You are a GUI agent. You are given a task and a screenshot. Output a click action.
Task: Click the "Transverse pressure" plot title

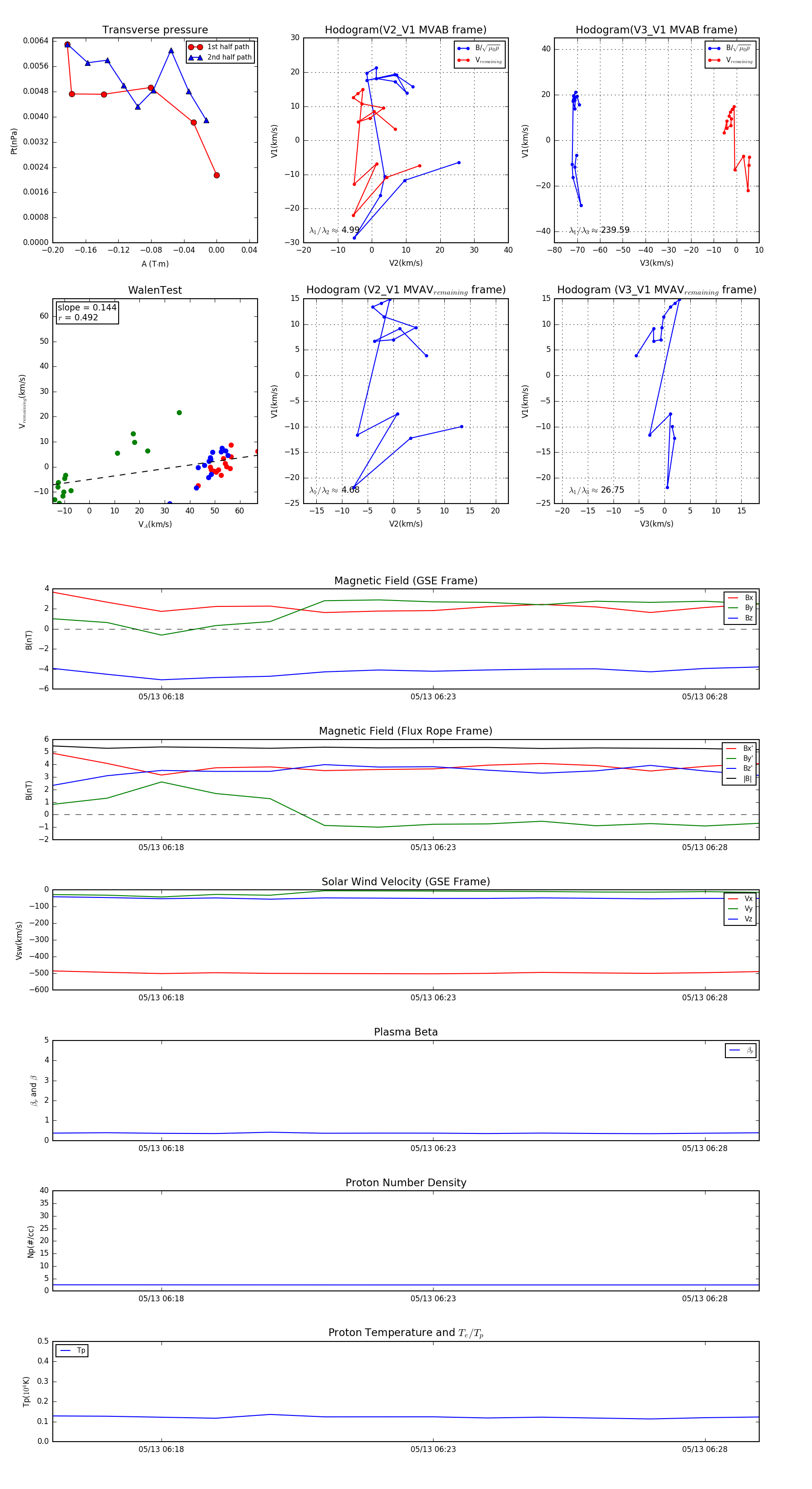[155, 30]
